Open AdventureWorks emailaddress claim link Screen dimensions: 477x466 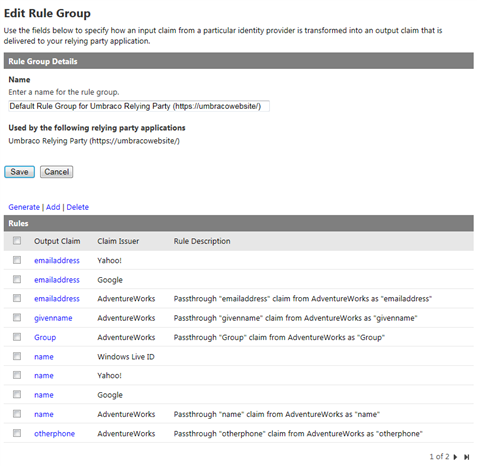click(57, 299)
